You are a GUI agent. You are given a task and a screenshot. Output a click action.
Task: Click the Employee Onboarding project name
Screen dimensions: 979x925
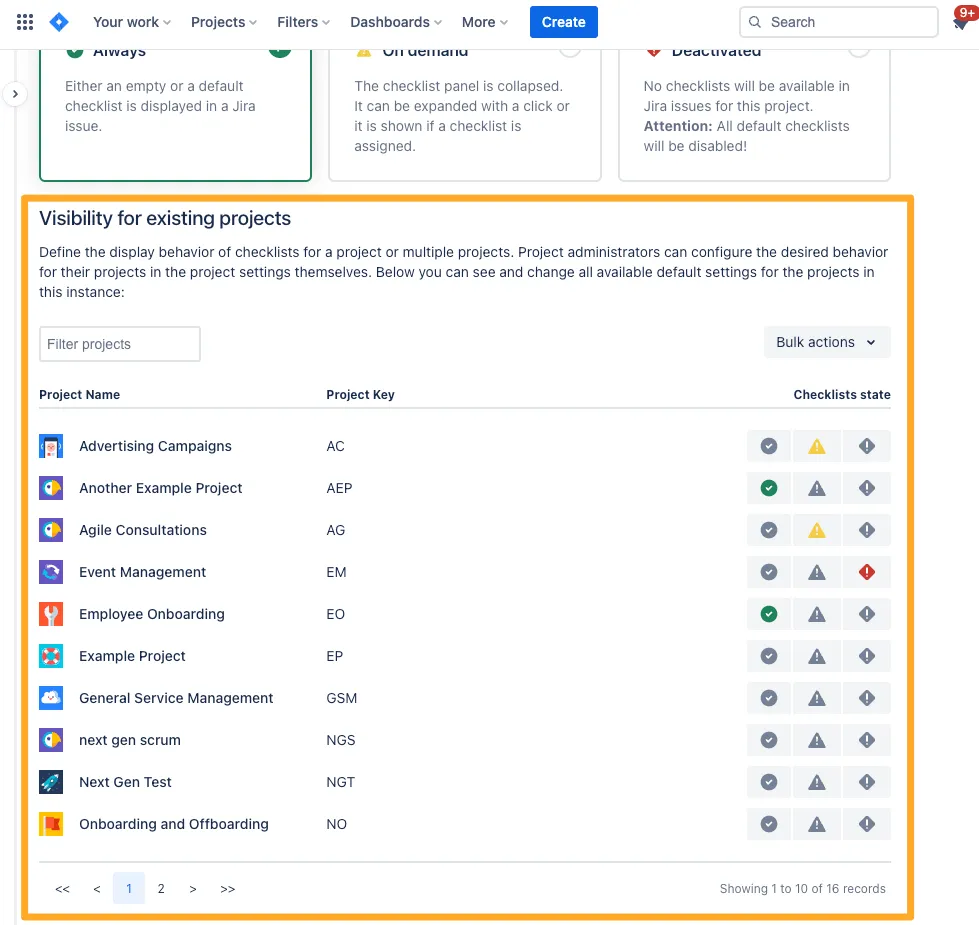click(152, 614)
